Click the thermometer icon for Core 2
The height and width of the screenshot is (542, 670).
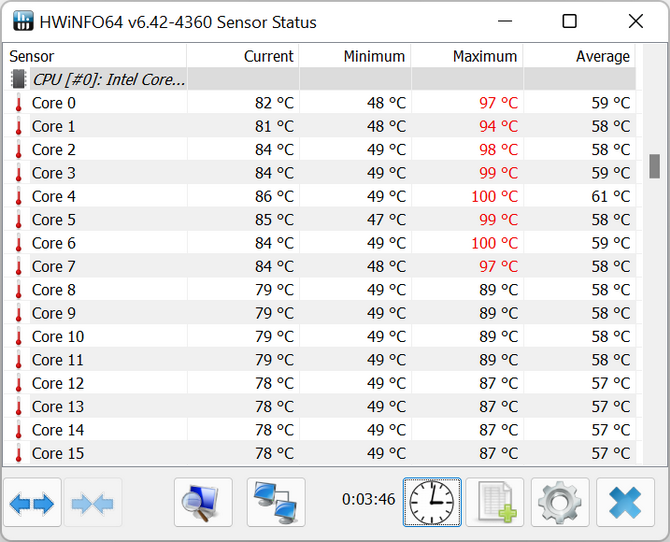point(18,150)
